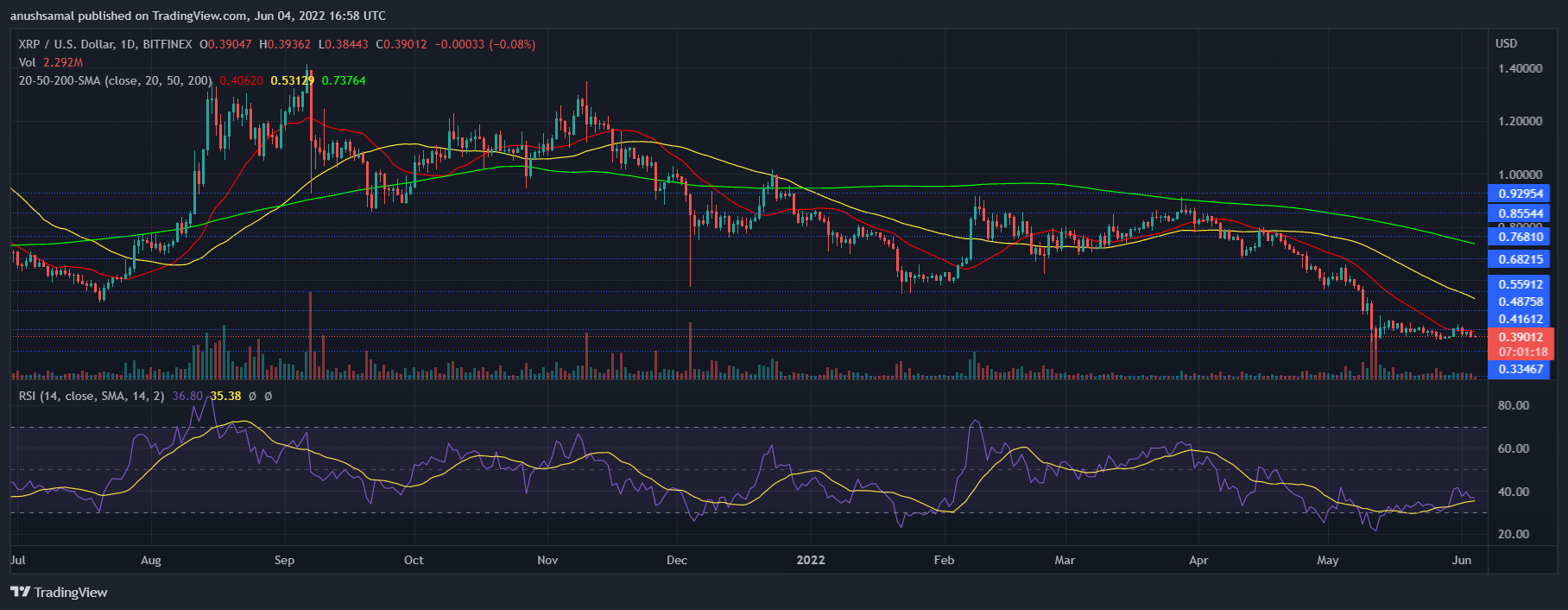Click the Jul label on time axis

17,560
